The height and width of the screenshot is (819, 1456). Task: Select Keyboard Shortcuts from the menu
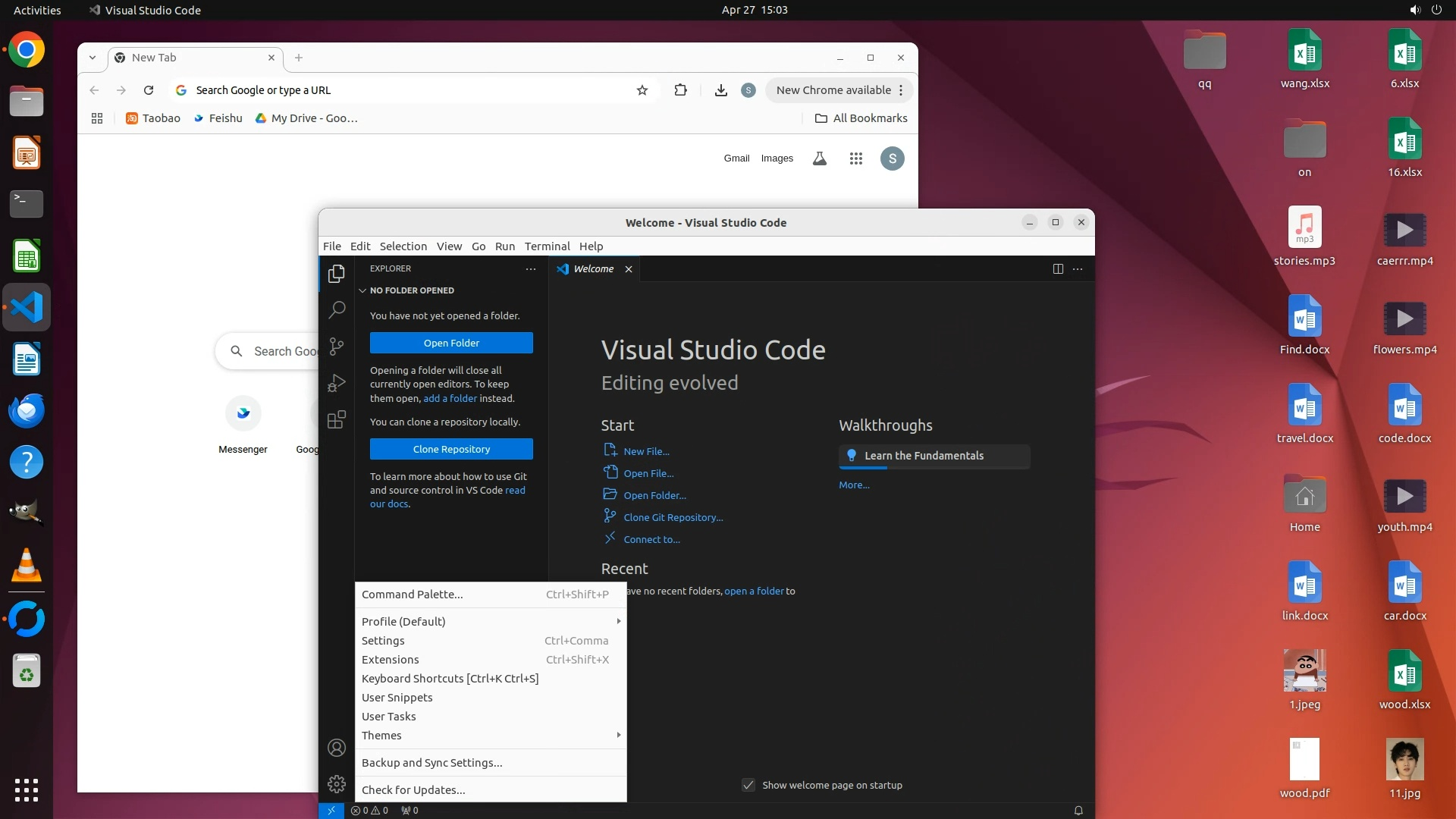(450, 679)
